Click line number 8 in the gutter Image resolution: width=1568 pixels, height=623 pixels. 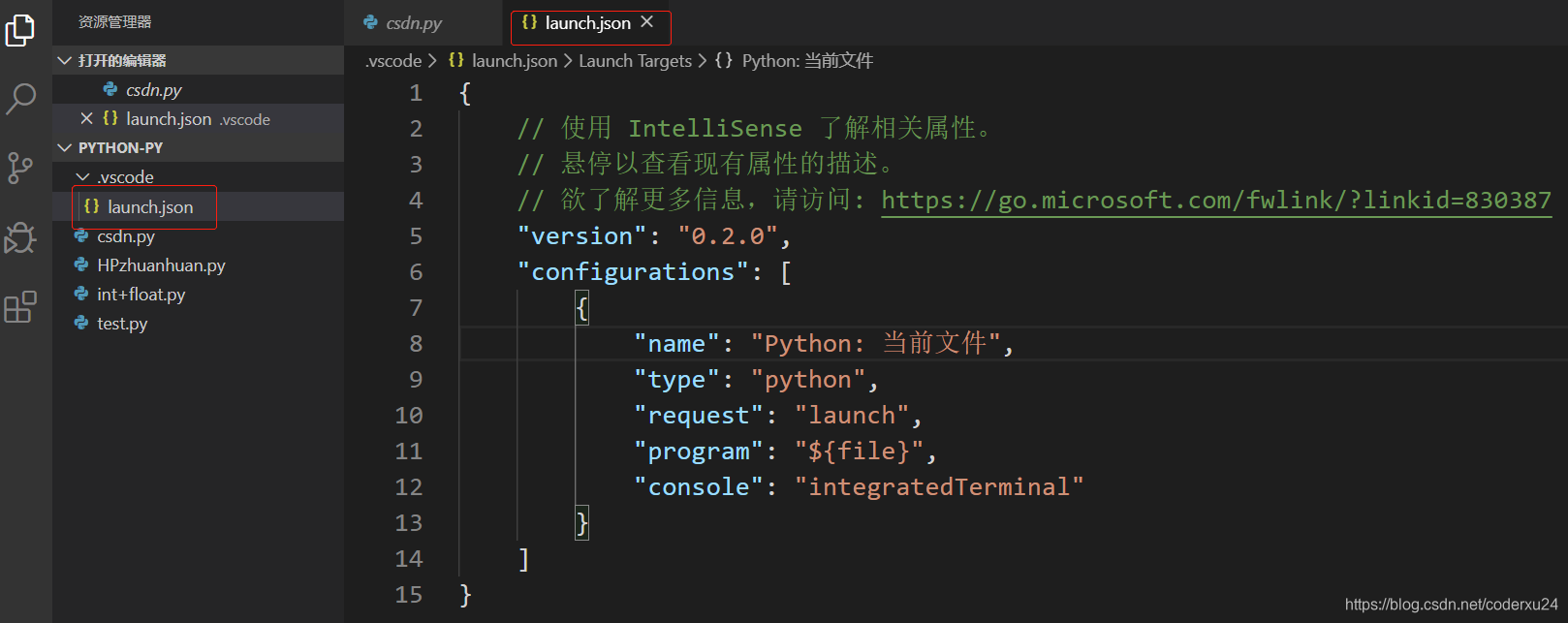[x=416, y=344]
